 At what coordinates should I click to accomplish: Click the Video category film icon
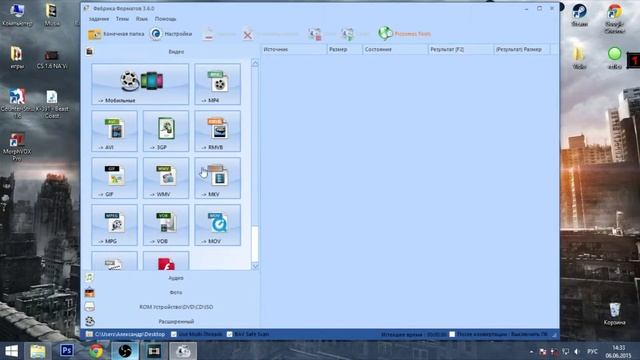(x=89, y=51)
